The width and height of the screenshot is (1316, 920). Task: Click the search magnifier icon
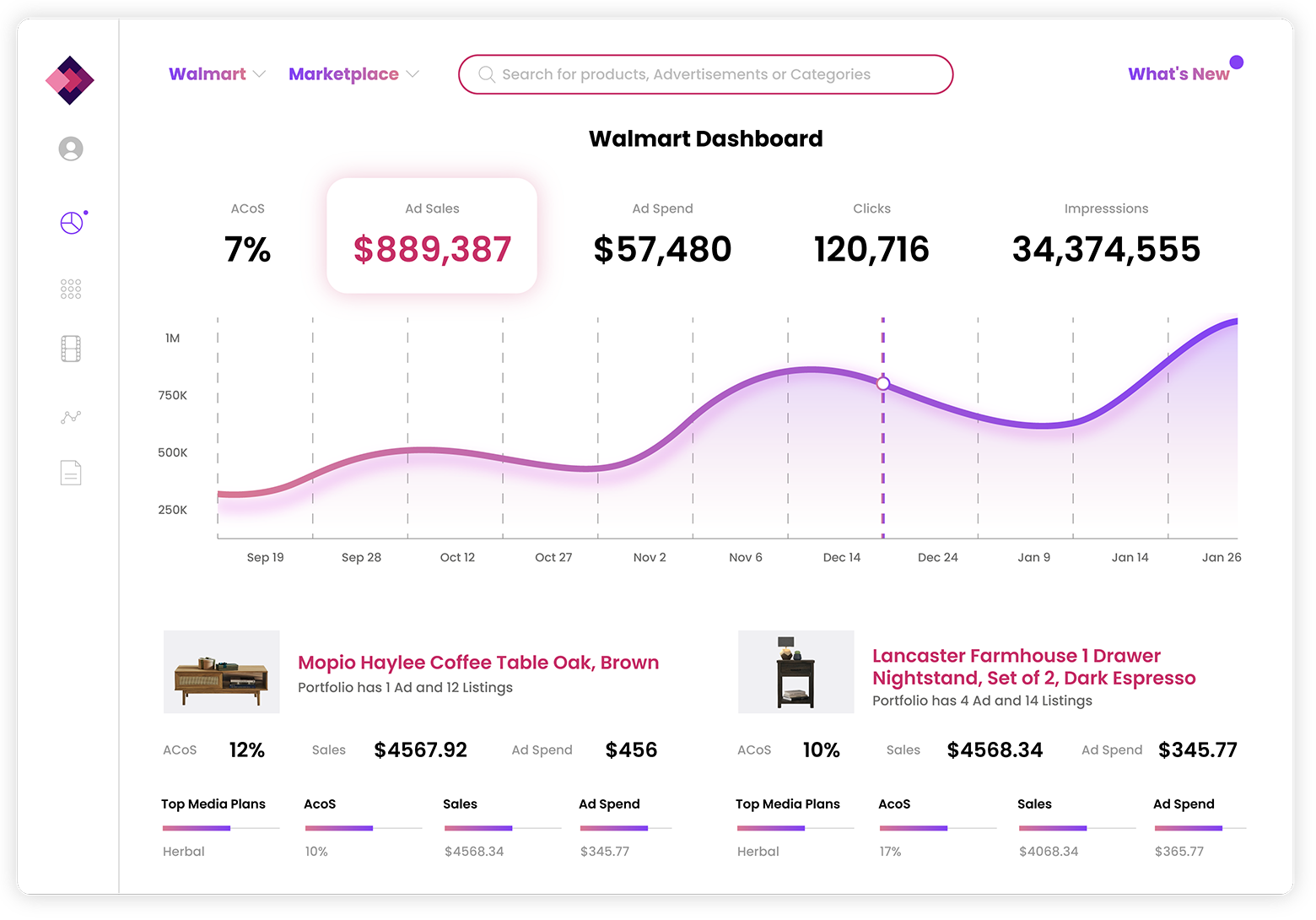coord(487,74)
